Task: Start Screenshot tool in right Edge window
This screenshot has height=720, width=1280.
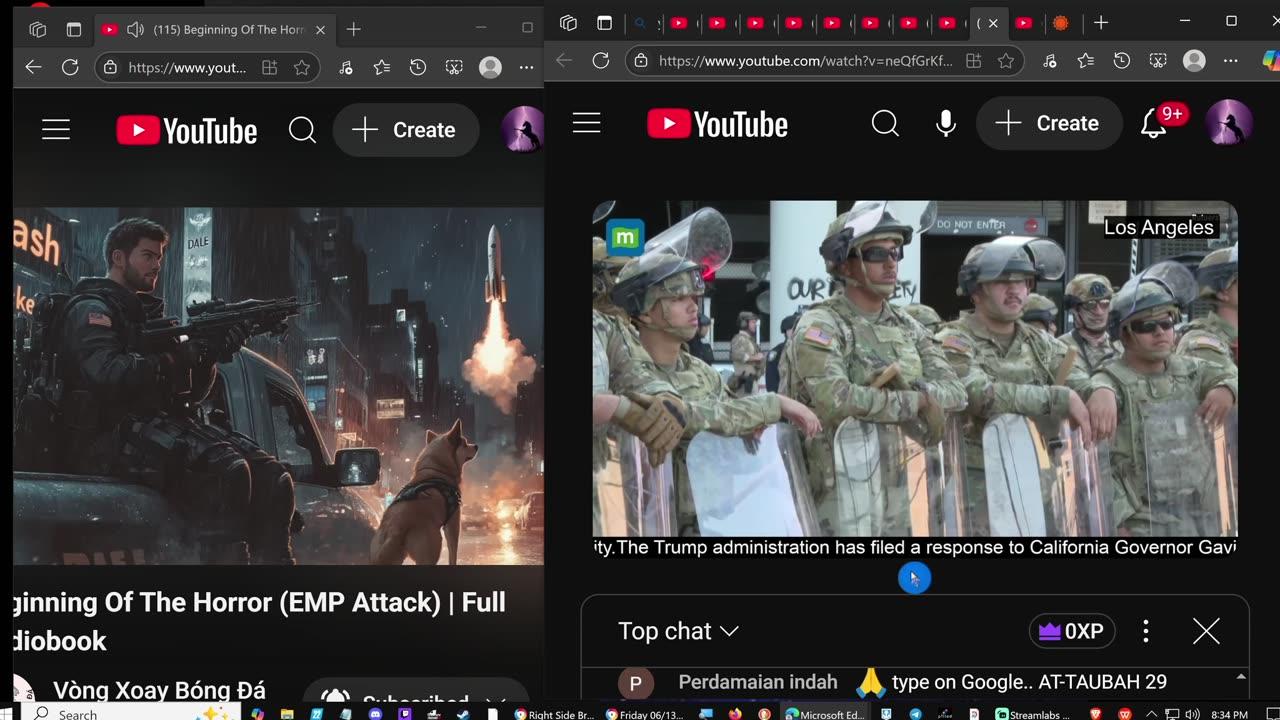Action: [1158, 61]
